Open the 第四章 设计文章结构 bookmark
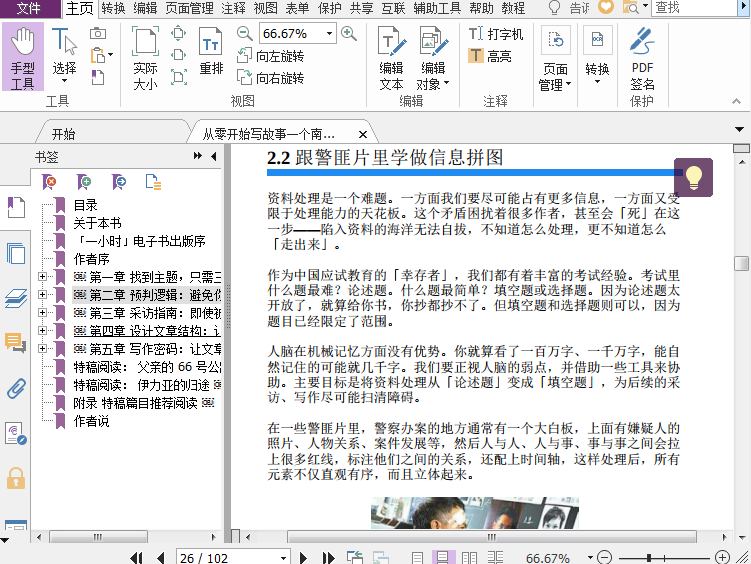 [x=147, y=331]
